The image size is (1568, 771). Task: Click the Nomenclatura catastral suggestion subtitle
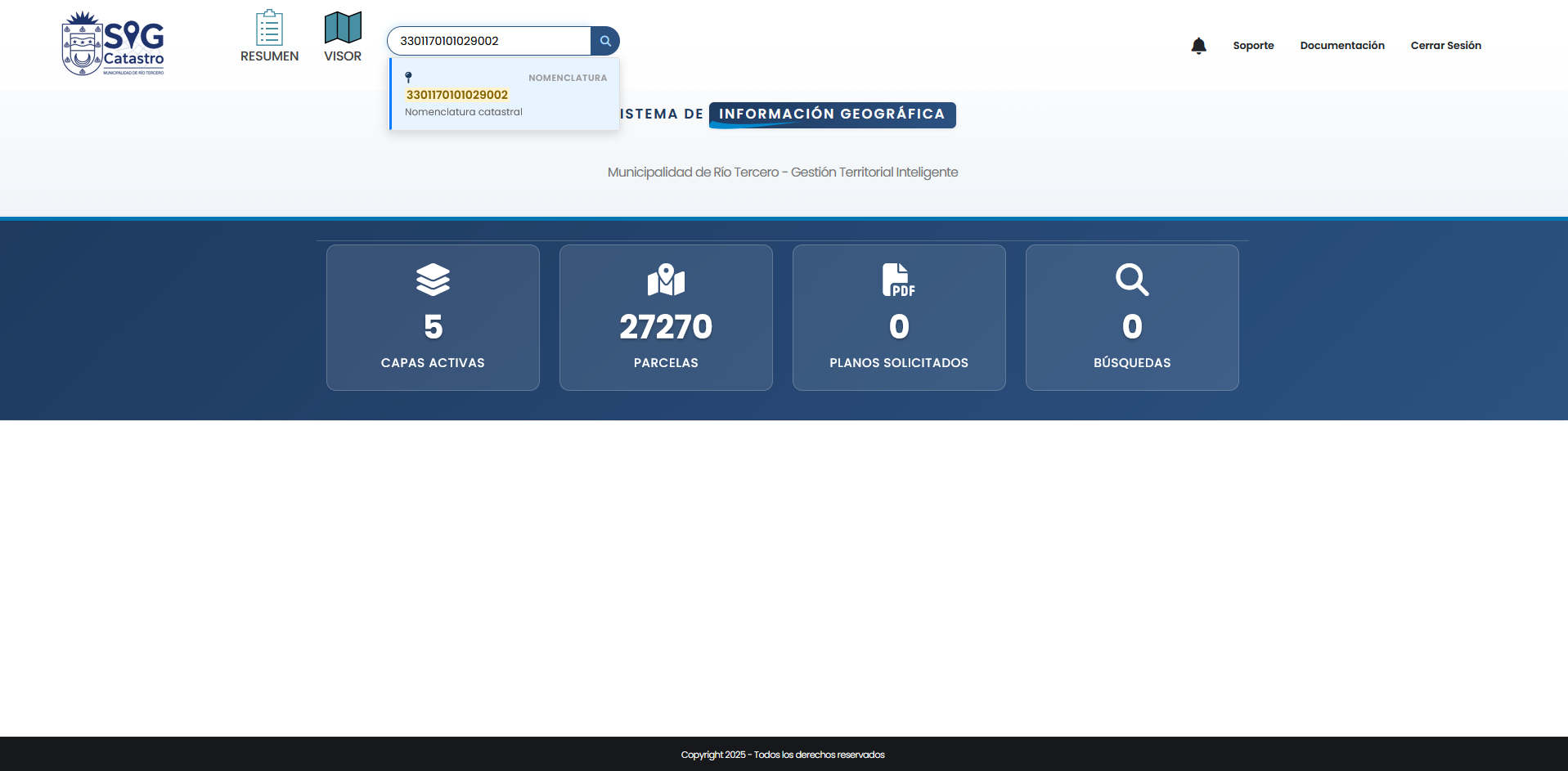pos(463,112)
